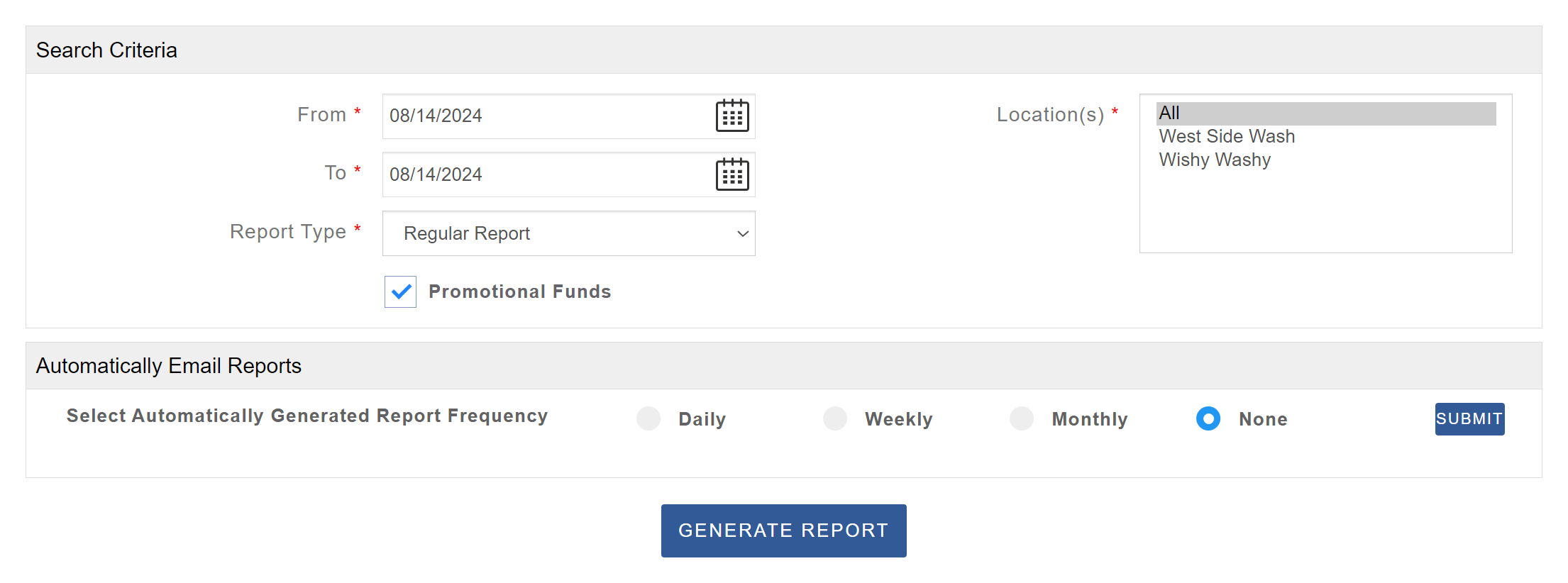Choose the Weekly report frequency radio
This screenshot has width=1568, height=583.
click(835, 418)
